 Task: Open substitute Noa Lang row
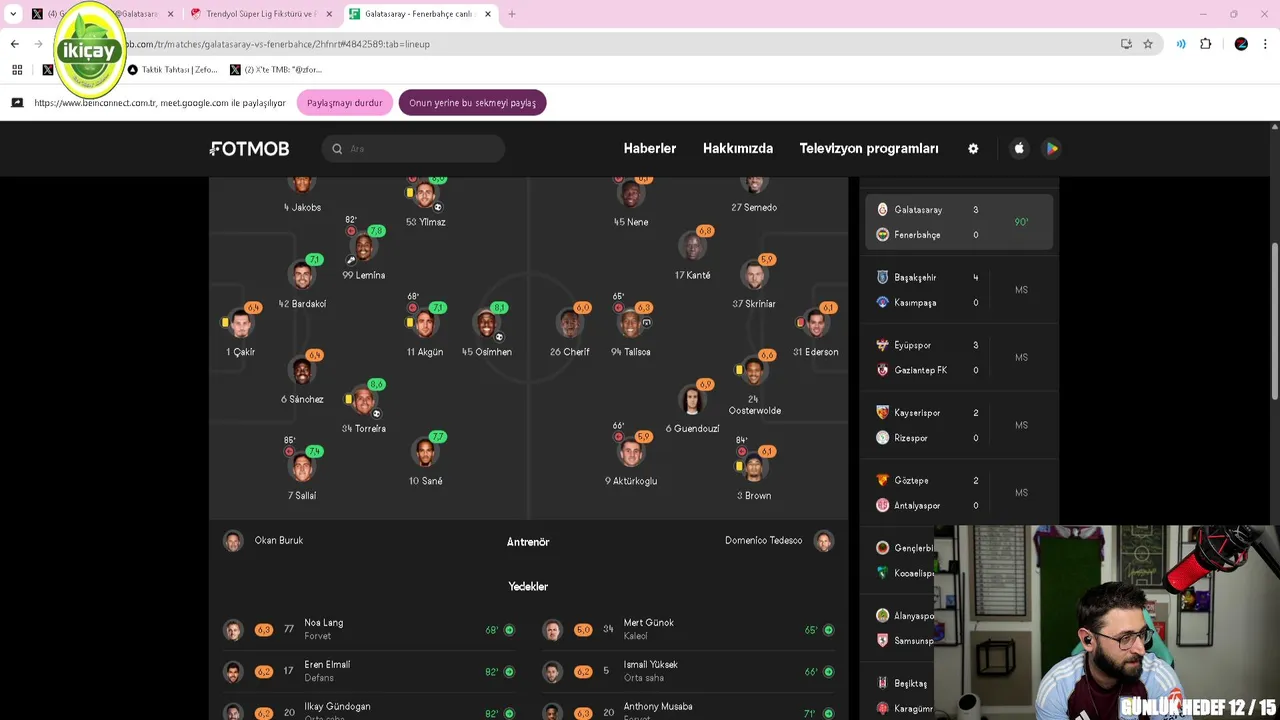click(368, 629)
